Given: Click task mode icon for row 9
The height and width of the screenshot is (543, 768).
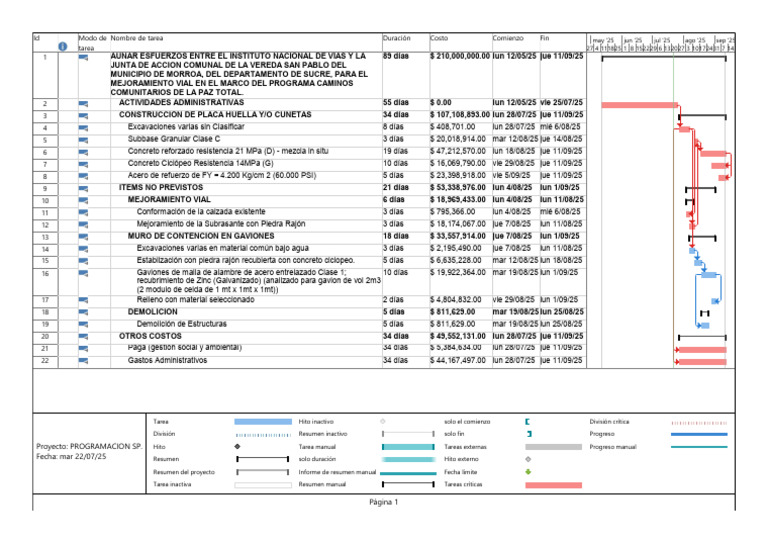Looking at the screenshot, I should click(83, 189).
